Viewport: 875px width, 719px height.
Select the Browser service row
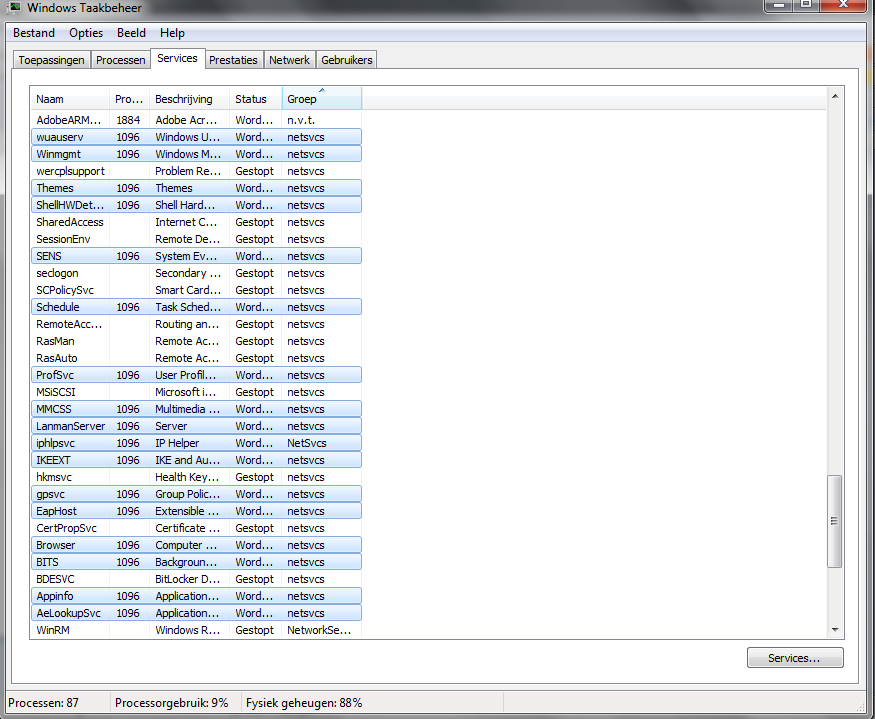click(196, 545)
